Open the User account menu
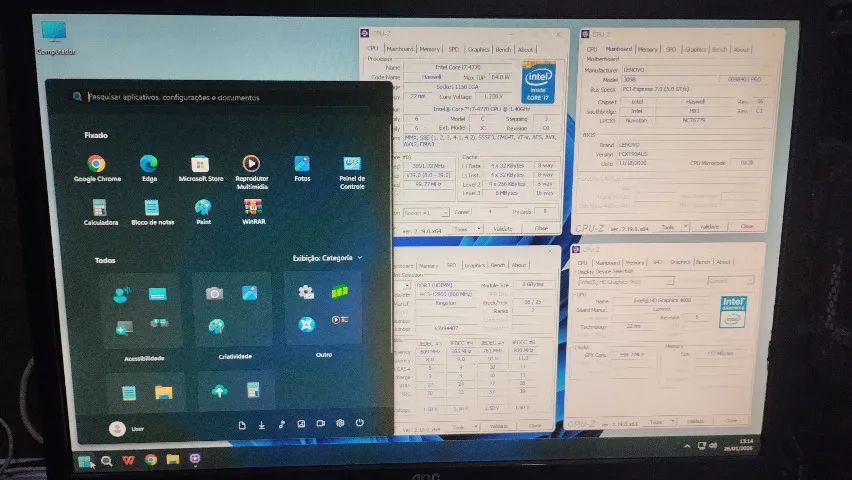Viewport: 852px width, 480px height. click(126, 429)
